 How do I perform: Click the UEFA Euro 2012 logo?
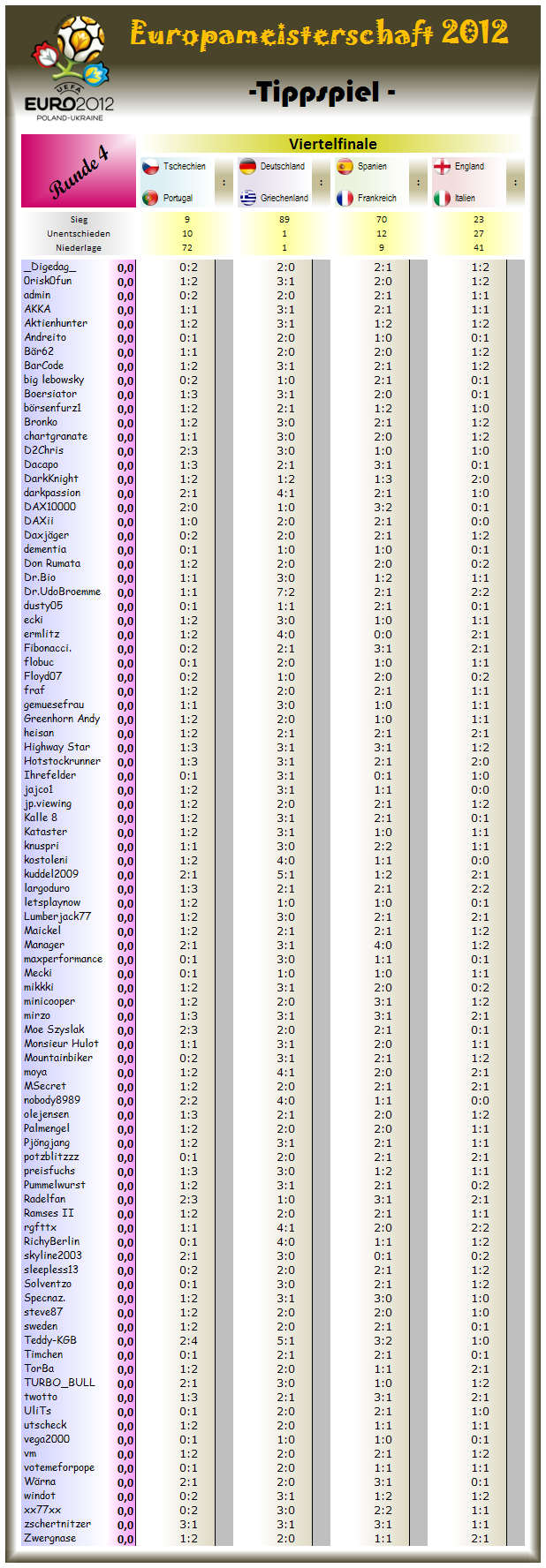point(69,69)
